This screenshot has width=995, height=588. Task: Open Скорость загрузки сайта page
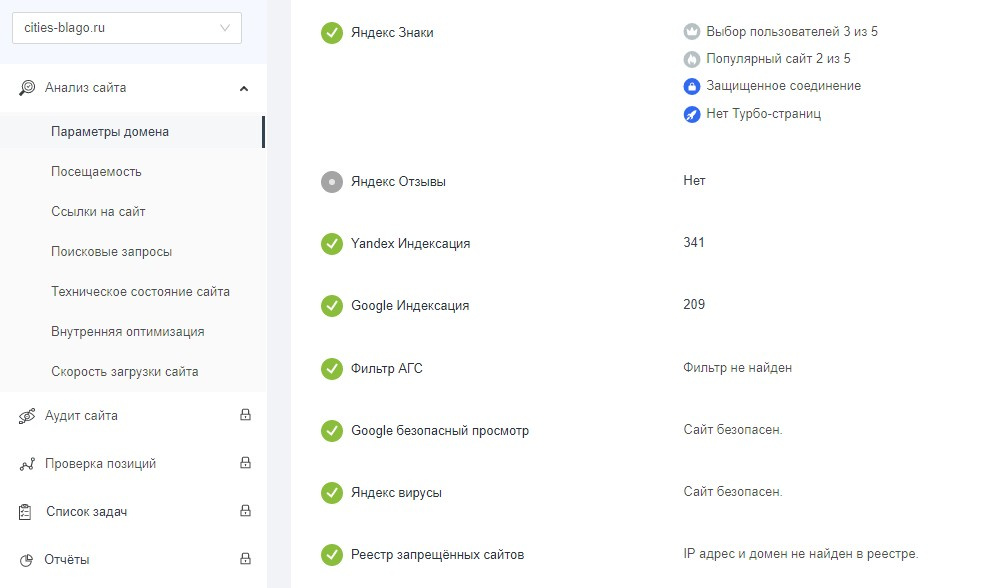pos(124,372)
